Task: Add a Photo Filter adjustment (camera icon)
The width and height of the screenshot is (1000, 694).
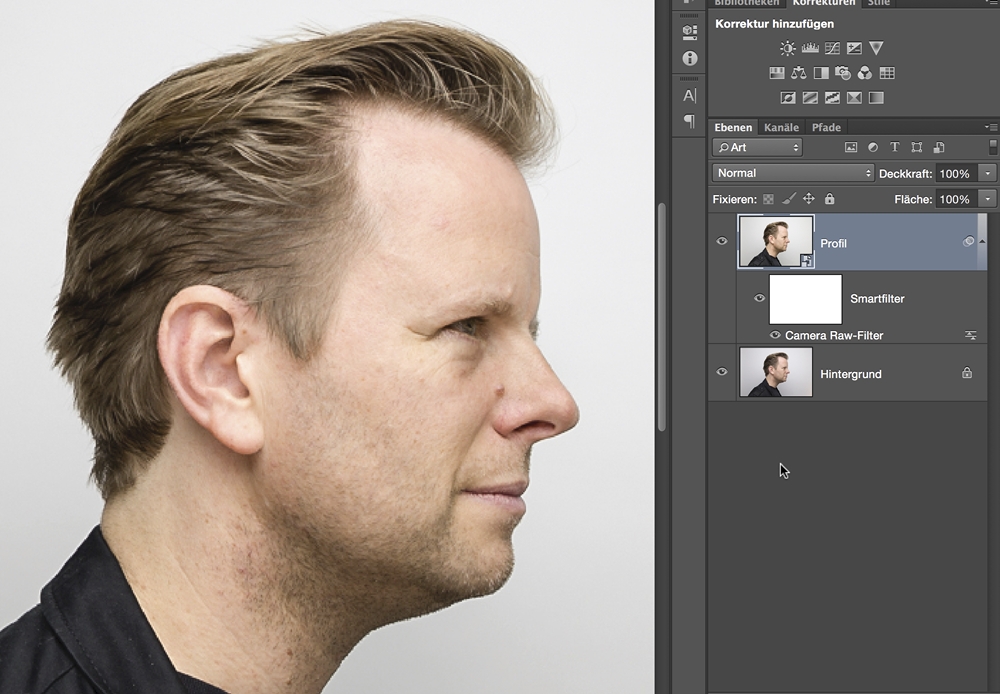Action: coord(842,73)
